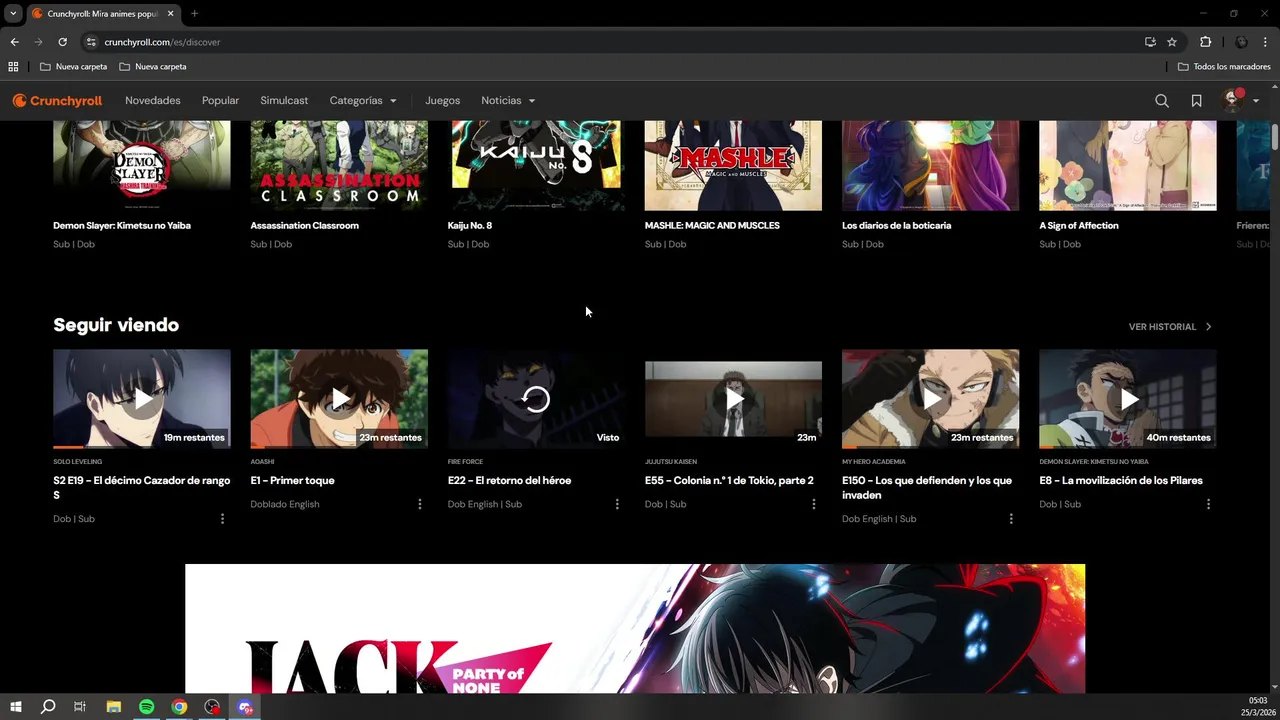Open options menu for My Hero Academia episode
Image resolution: width=1280 pixels, height=720 pixels.
[1011, 518]
